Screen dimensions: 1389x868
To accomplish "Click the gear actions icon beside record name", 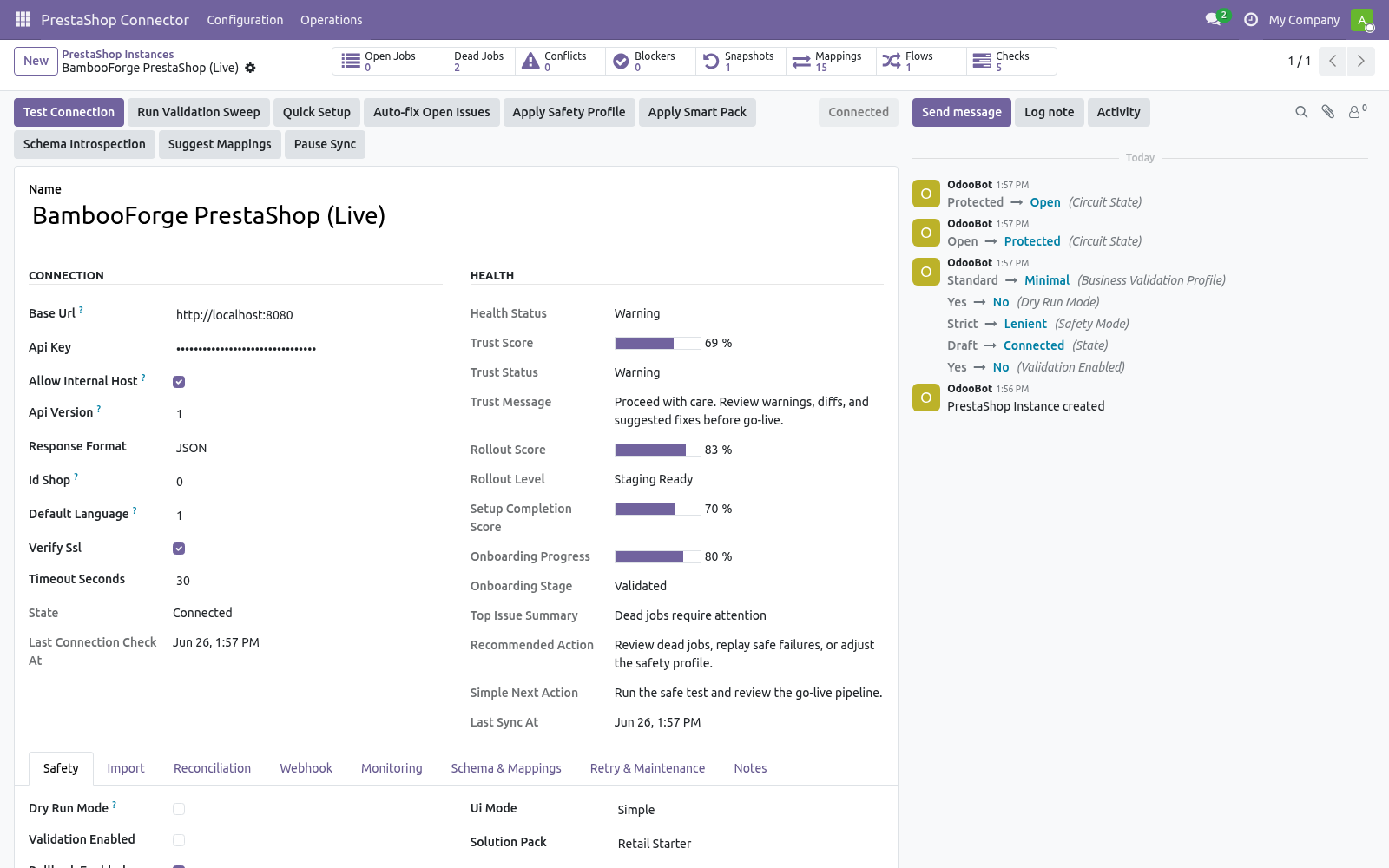I will 250,68.
